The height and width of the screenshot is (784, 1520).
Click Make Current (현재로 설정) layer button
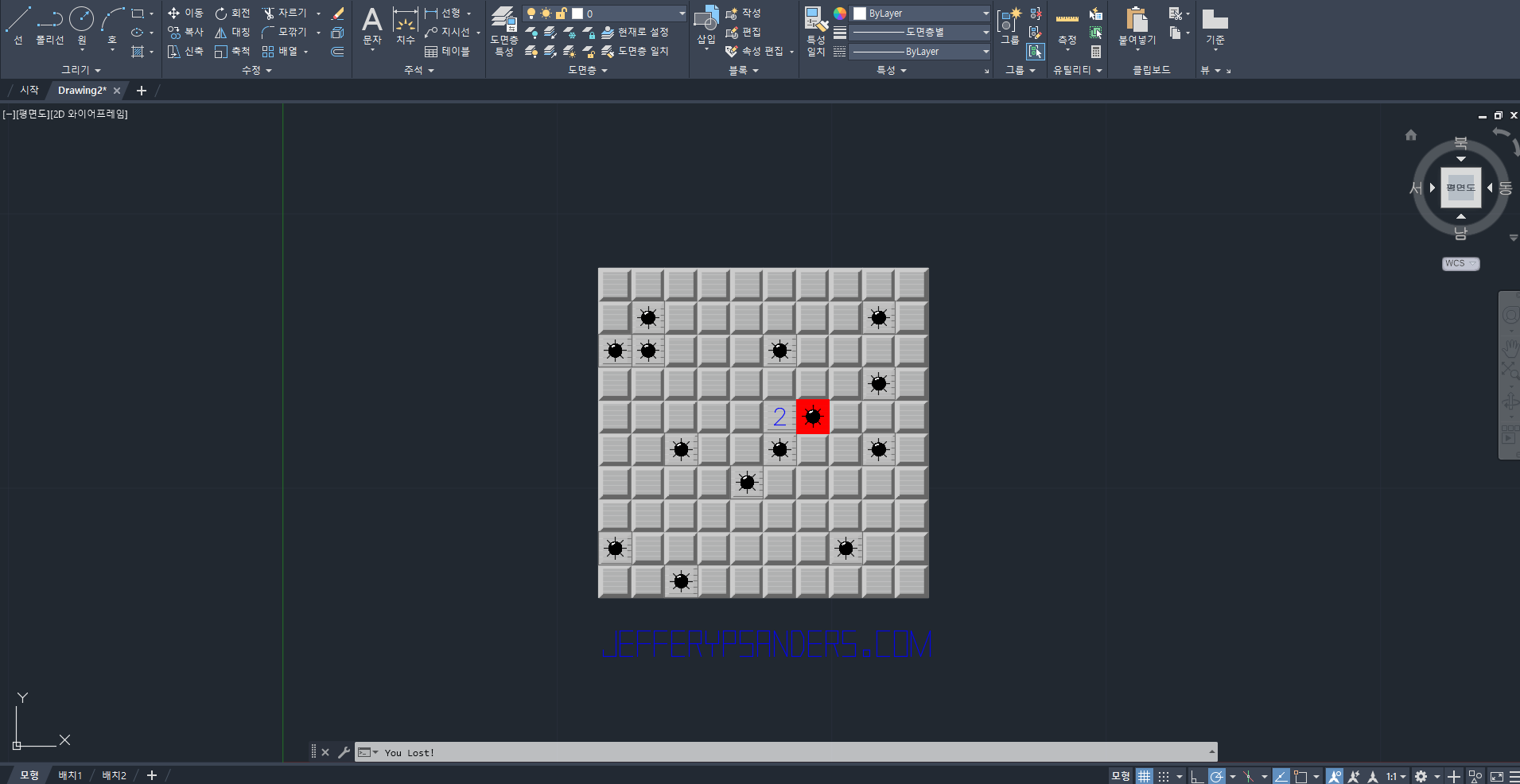click(635, 33)
